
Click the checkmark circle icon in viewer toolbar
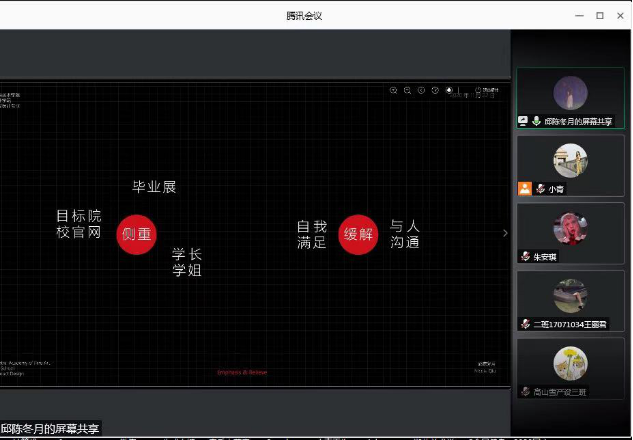(x=435, y=91)
